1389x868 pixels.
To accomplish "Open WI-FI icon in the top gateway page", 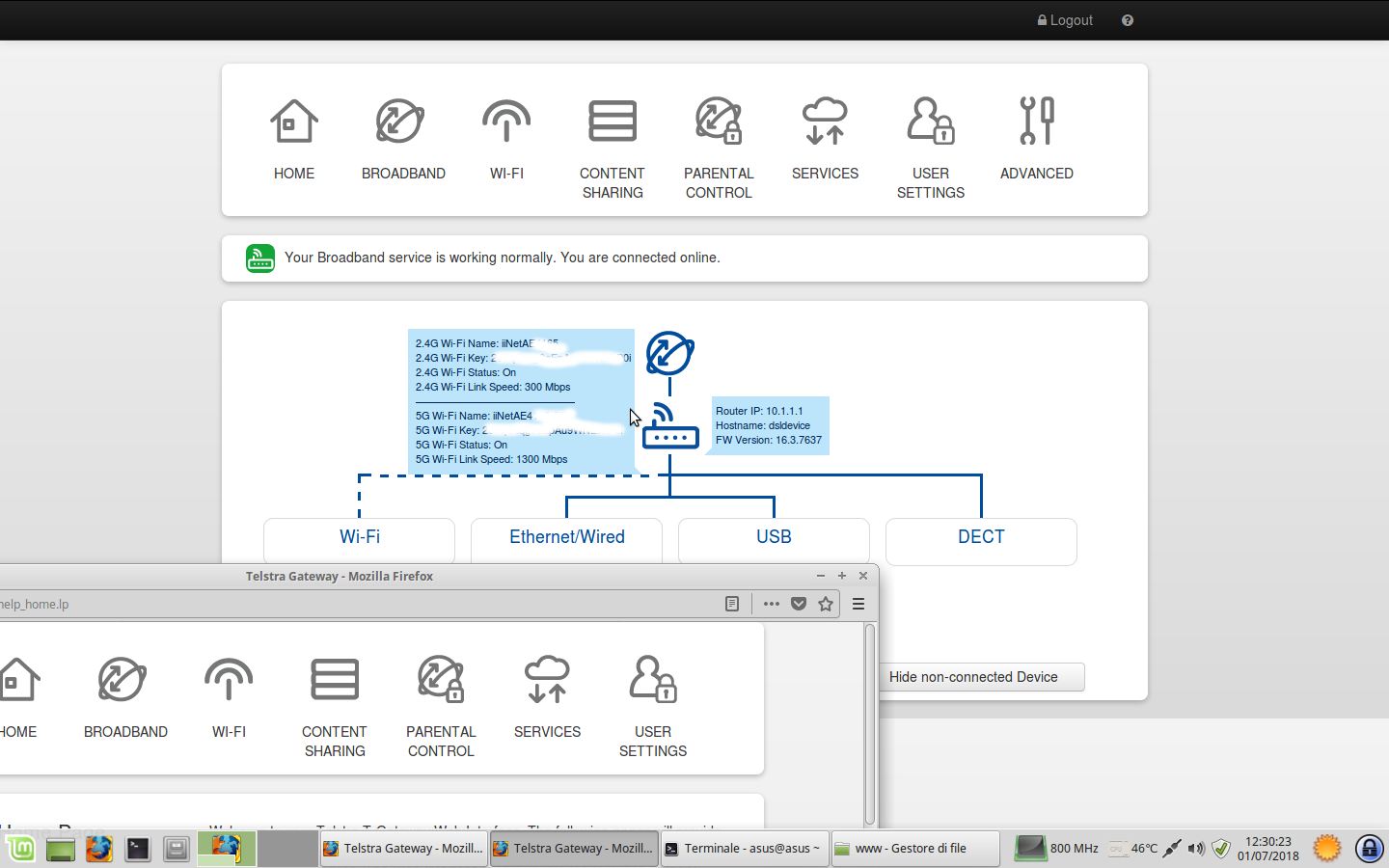I will pyautogui.click(x=506, y=122).
